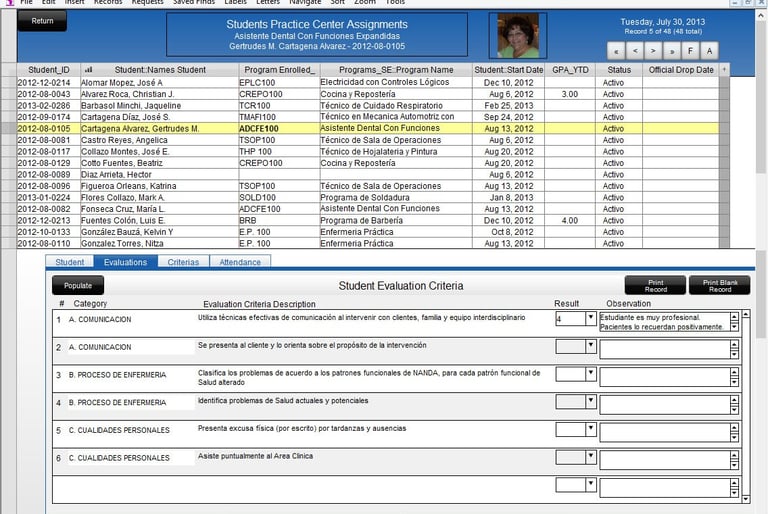Open the Saved Finds menu
The height and width of the screenshot is (514, 768).
pos(193,2)
